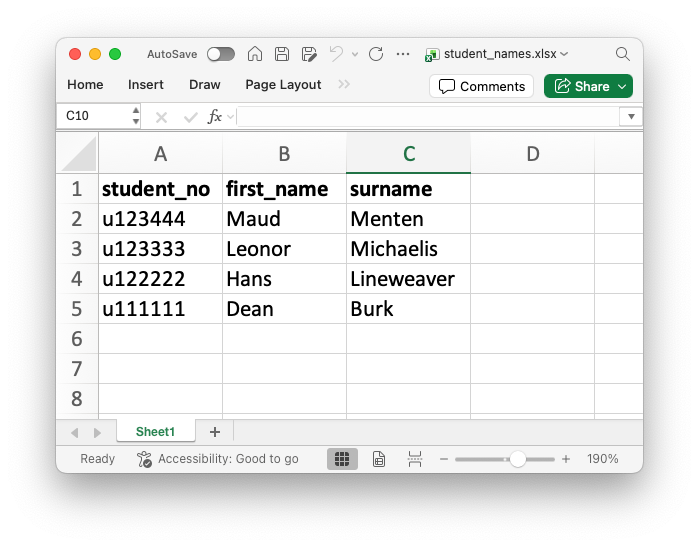Click into the formula bar input
The height and width of the screenshot is (547, 699).
coord(428,116)
